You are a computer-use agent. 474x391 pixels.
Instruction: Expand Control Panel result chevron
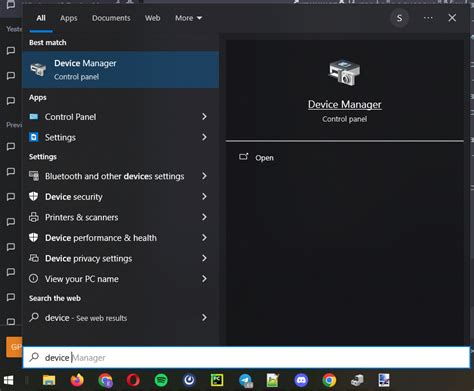(x=204, y=117)
